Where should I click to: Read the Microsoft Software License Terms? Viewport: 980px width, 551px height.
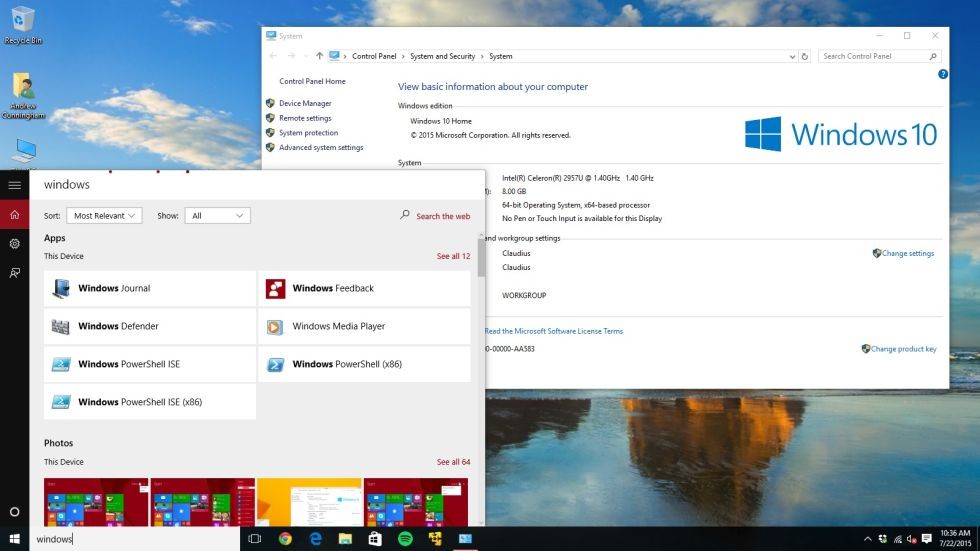click(554, 331)
